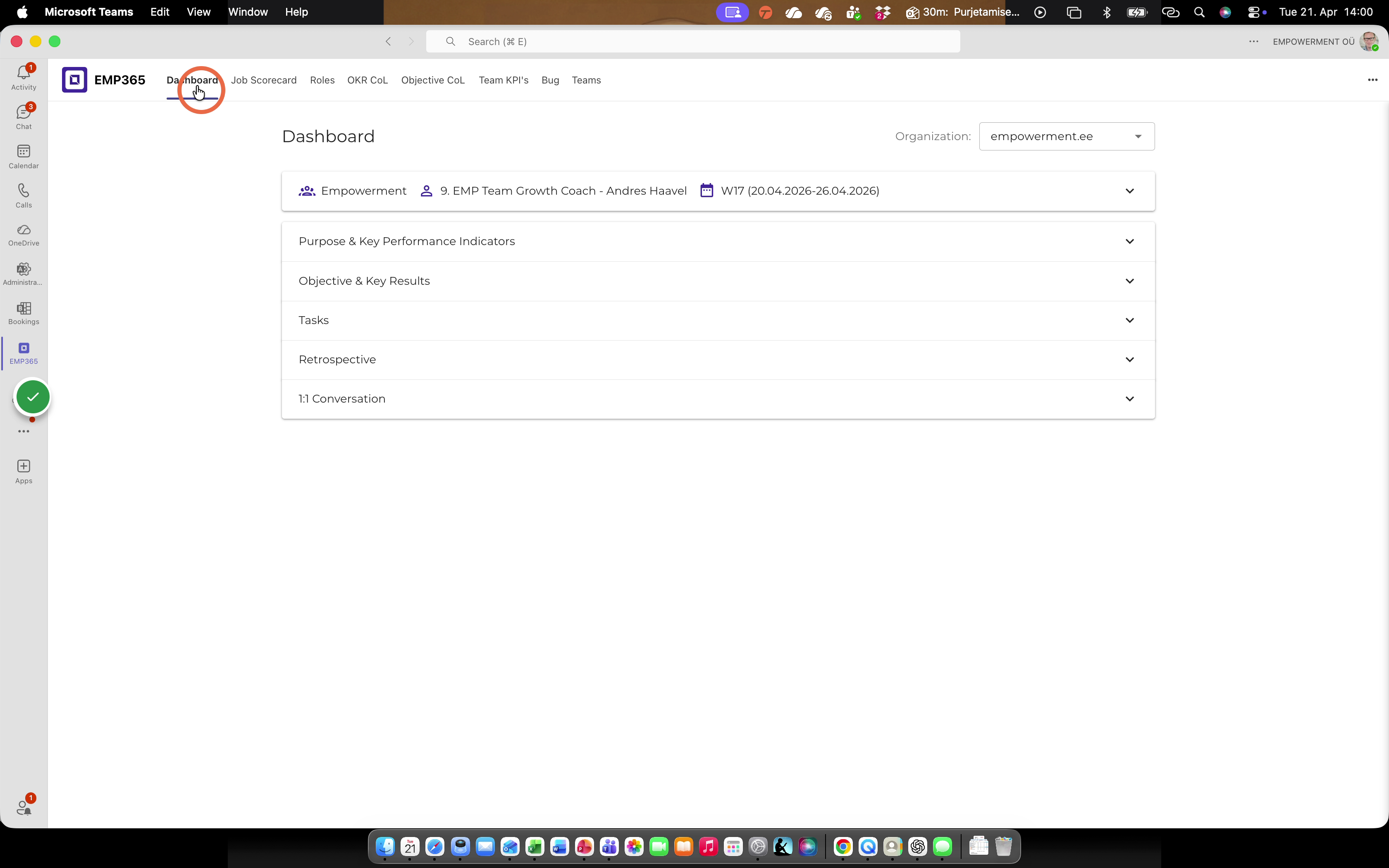Click the EMP365 logo icon in the header
1389x868 pixels.
pyautogui.click(x=74, y=80)
